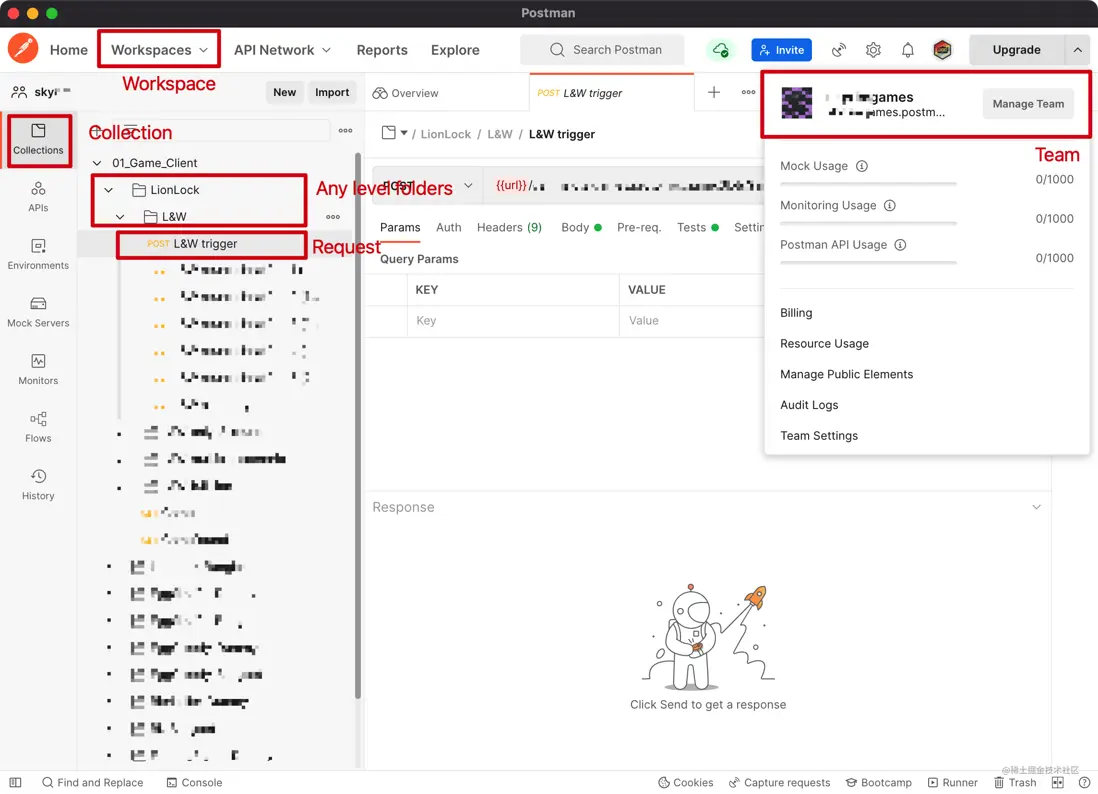The image size is (1098, 794).
Task: Select the Pre-req. tab
Action: [x=639, y=227]
